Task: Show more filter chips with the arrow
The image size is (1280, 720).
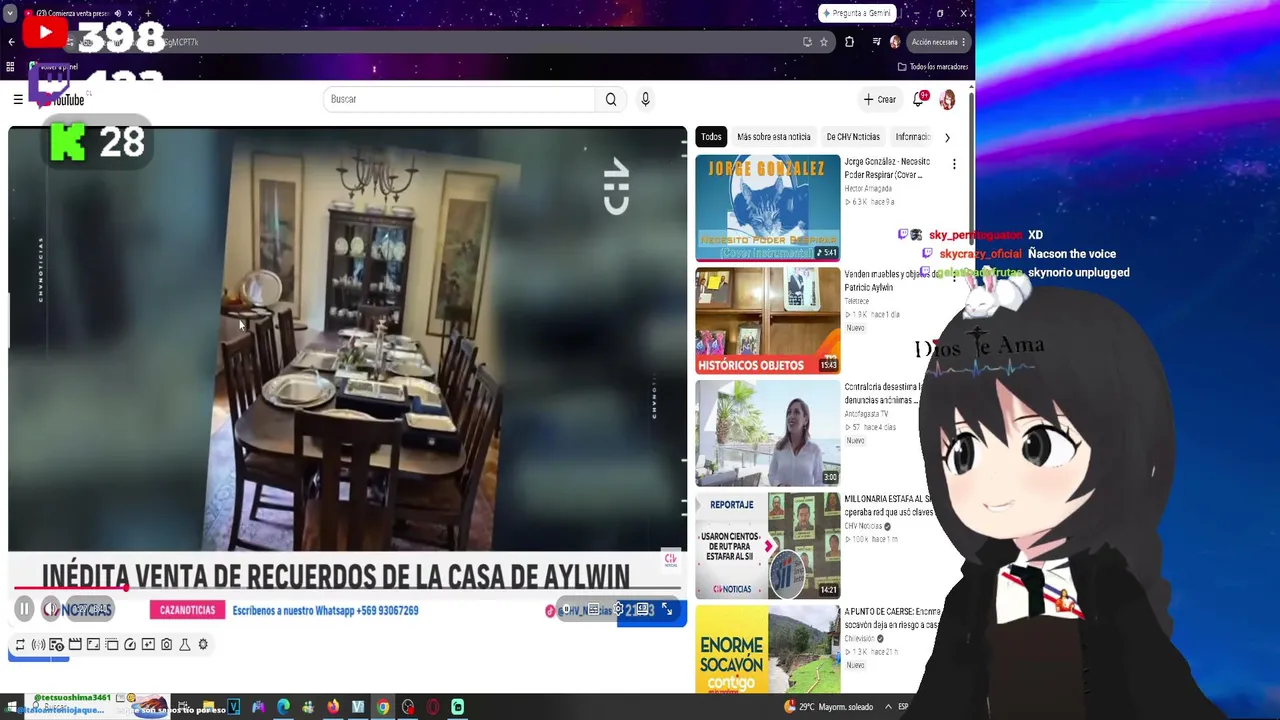Action: pyautogui.click(x=947, y=137)
